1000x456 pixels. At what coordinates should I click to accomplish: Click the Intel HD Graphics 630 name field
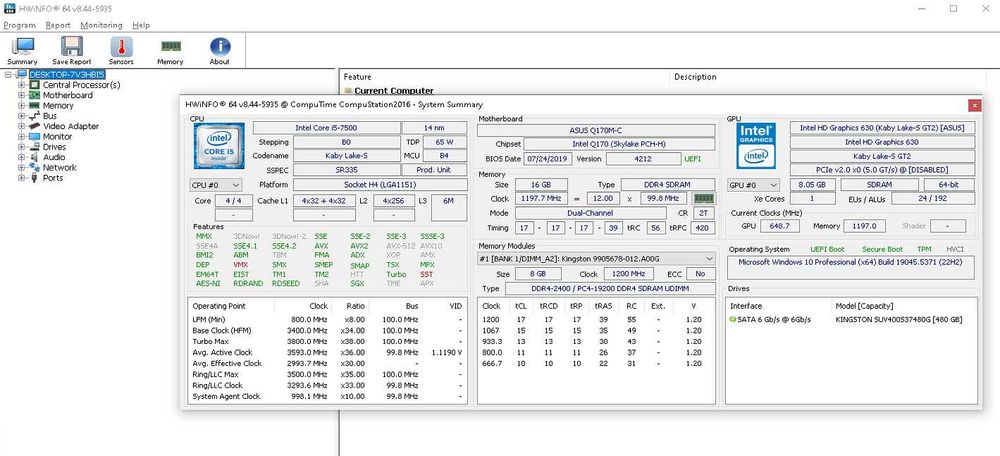[x=882, y=142]
